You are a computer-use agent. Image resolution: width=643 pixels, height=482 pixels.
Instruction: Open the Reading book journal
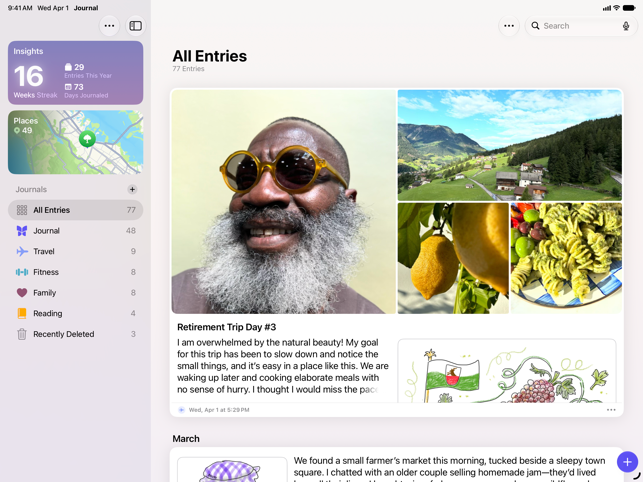pyautogui.click(x=75, y=313)
